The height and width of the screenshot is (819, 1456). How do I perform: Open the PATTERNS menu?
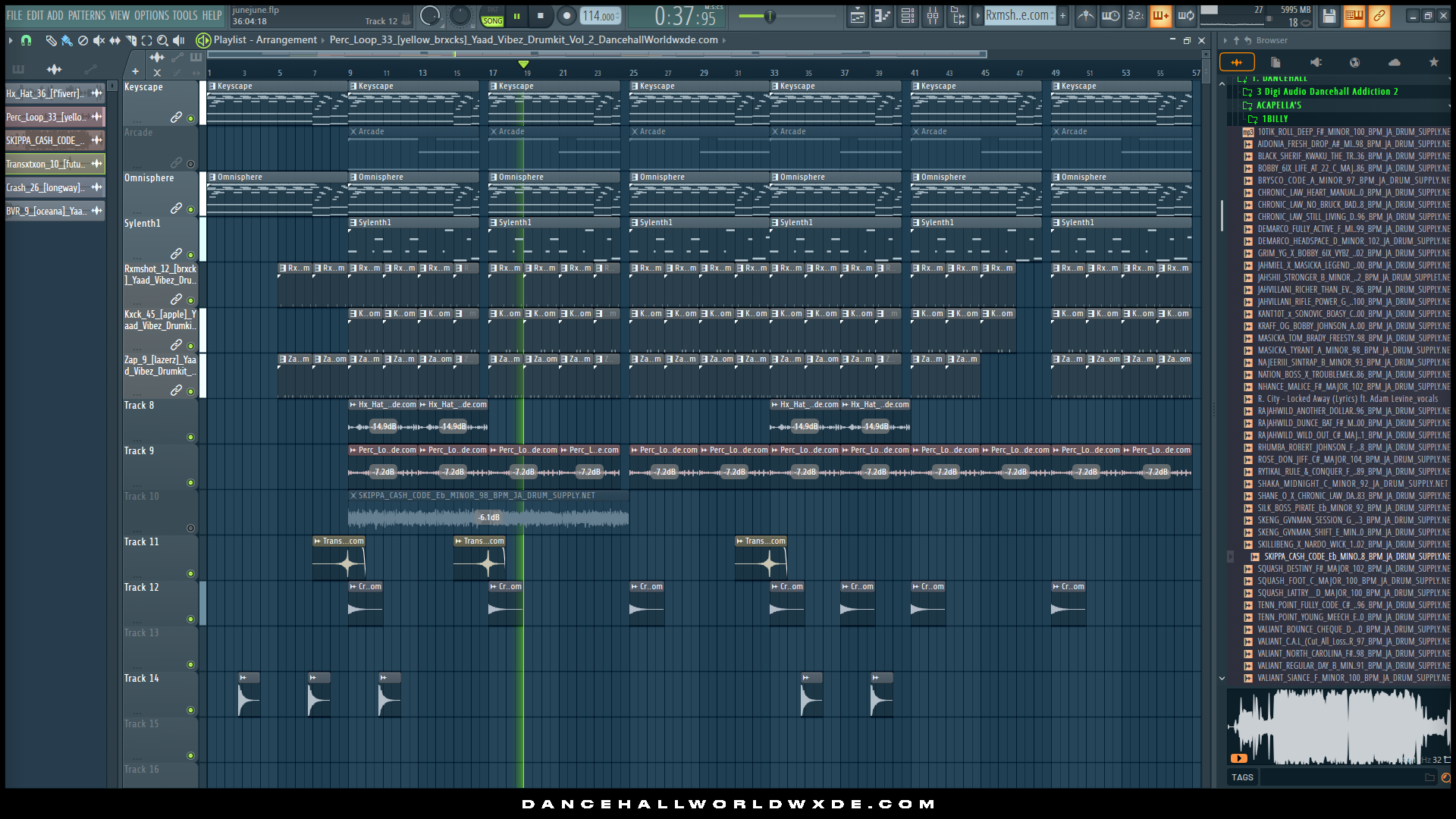click(x=86, y=16)
